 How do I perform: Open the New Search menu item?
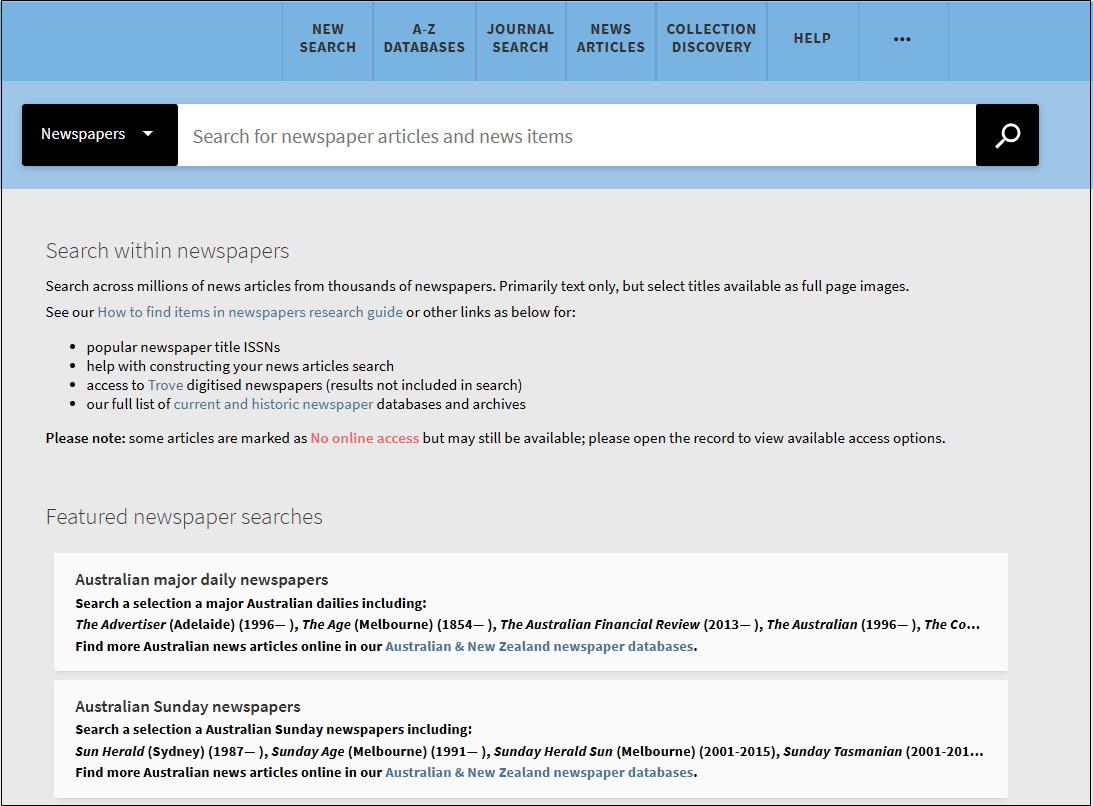click(x=327, y=39)
